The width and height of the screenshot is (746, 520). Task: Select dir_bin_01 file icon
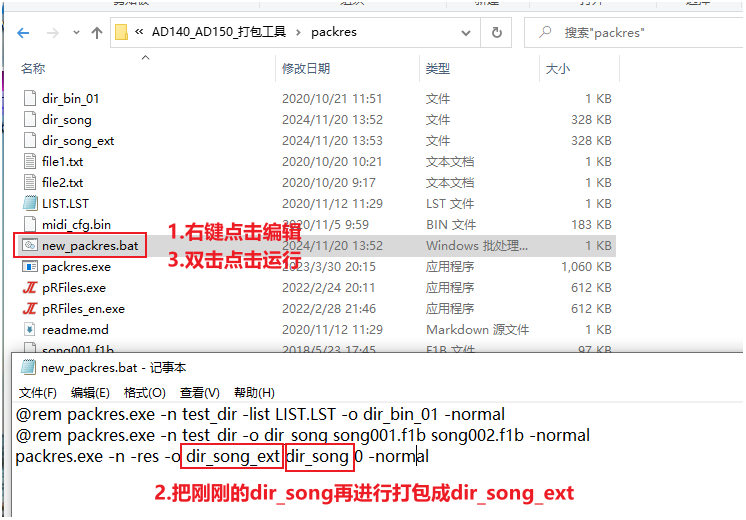[29, 98]
